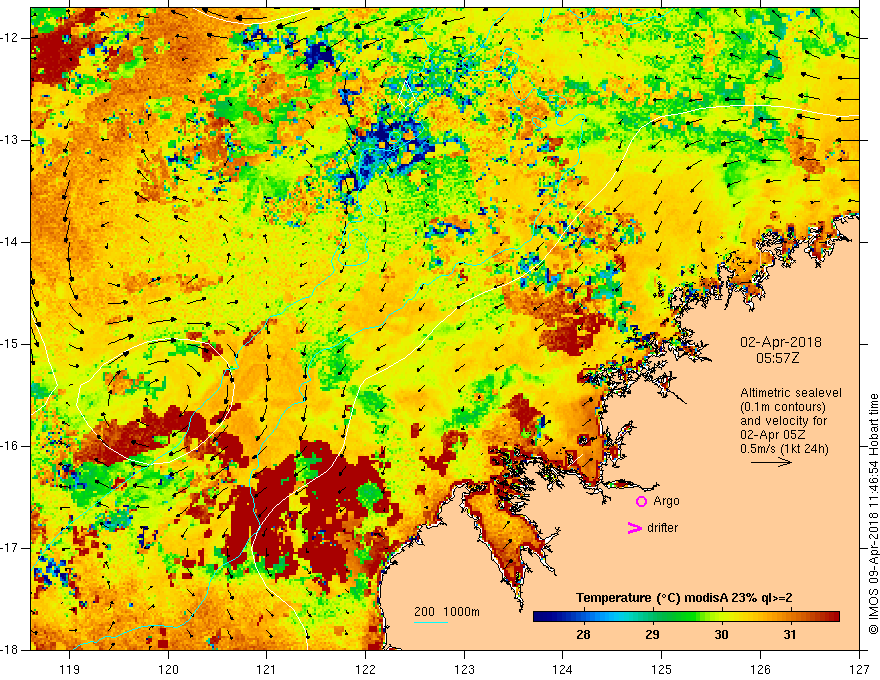Click the velocity scale arrow in legend

pyautogui.click(x=771, y=462)
